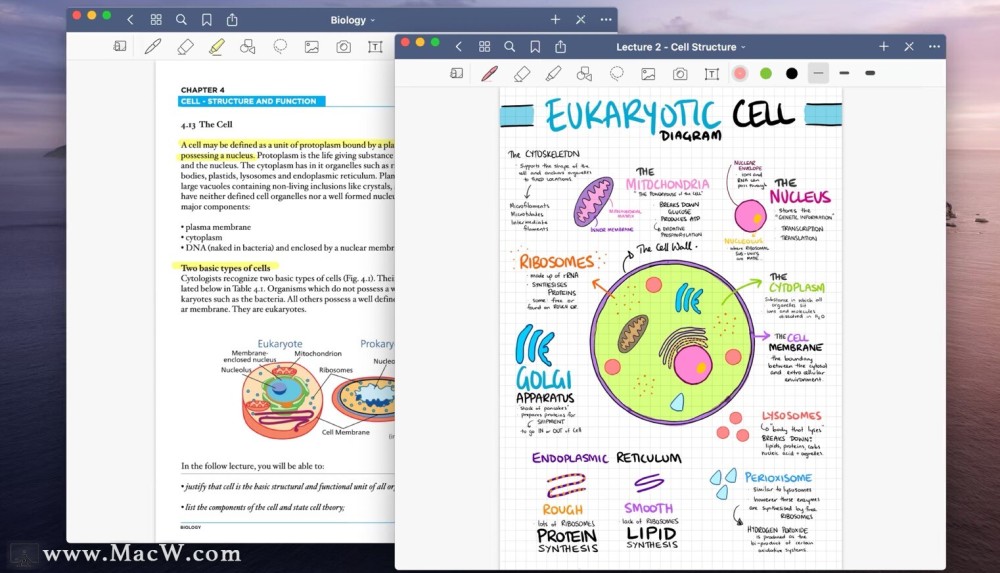Viewport: 1000px width, 573px height.
Task: Expand the Biology title dropdown
Action: click(x=352, y=20)
